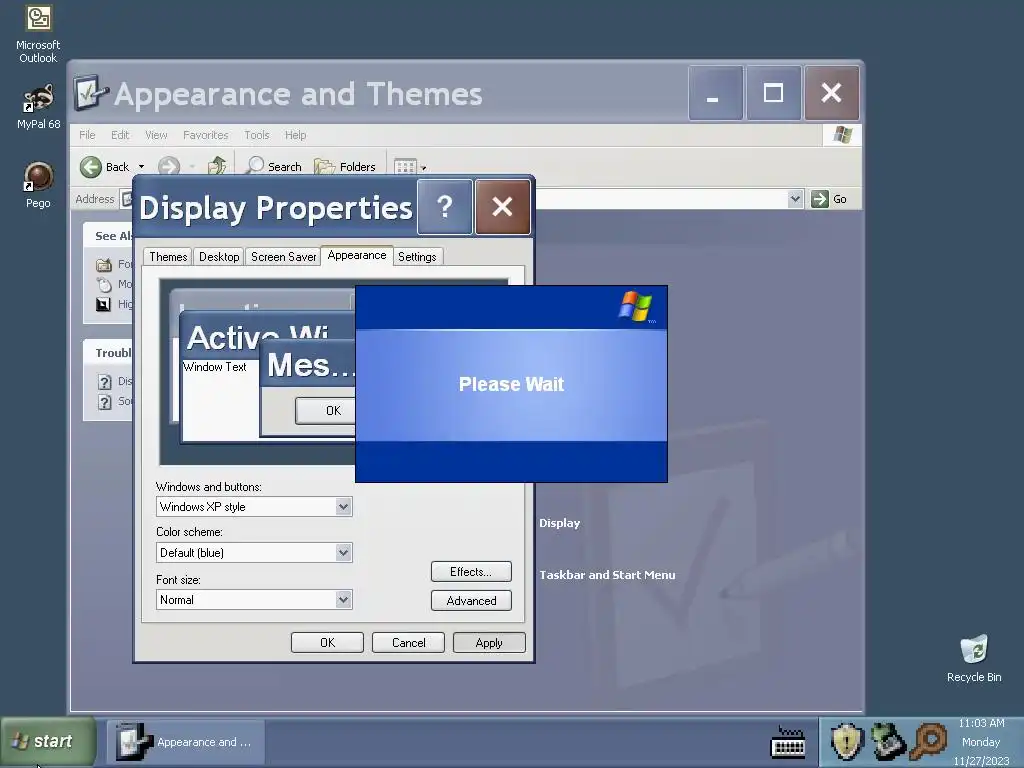Click the magnifier tray icon
The width and height of the screenshot is (1024, 768).
point(929,742)
